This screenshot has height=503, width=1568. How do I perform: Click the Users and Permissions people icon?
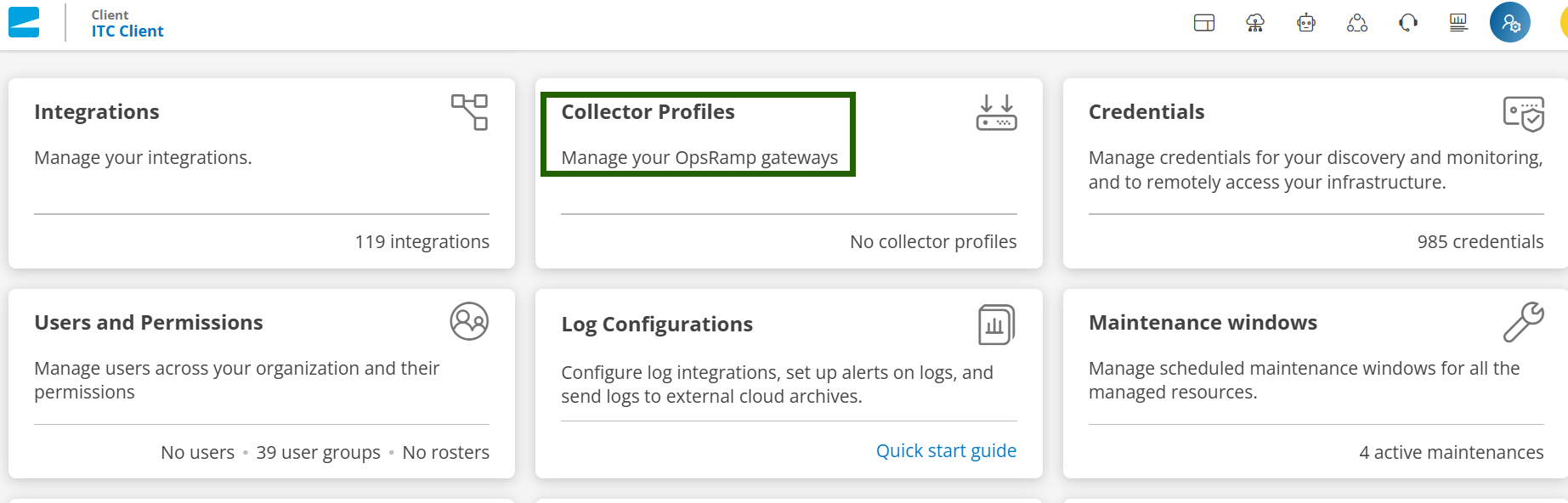pyautogui.click(x=469, y=321)
